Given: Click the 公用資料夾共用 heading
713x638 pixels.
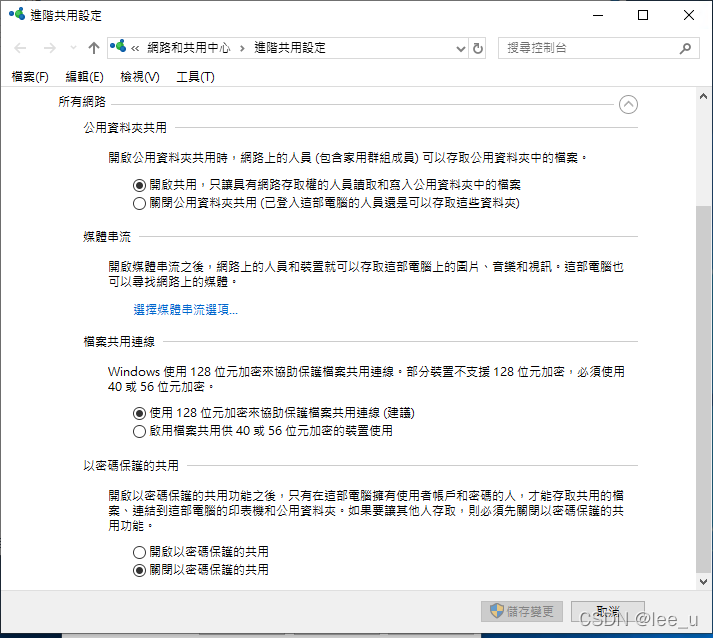Looking at the screenshot, I should coord(125,127).
